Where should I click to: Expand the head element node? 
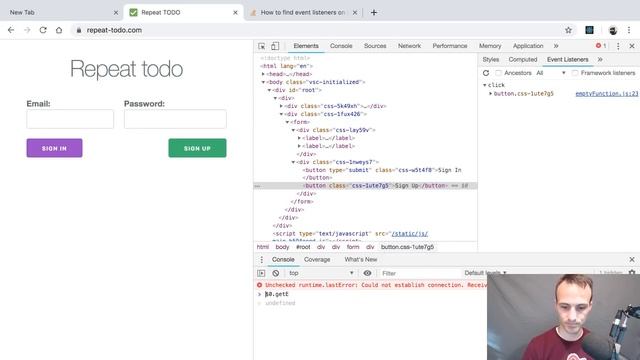click(x=263, y=74)
